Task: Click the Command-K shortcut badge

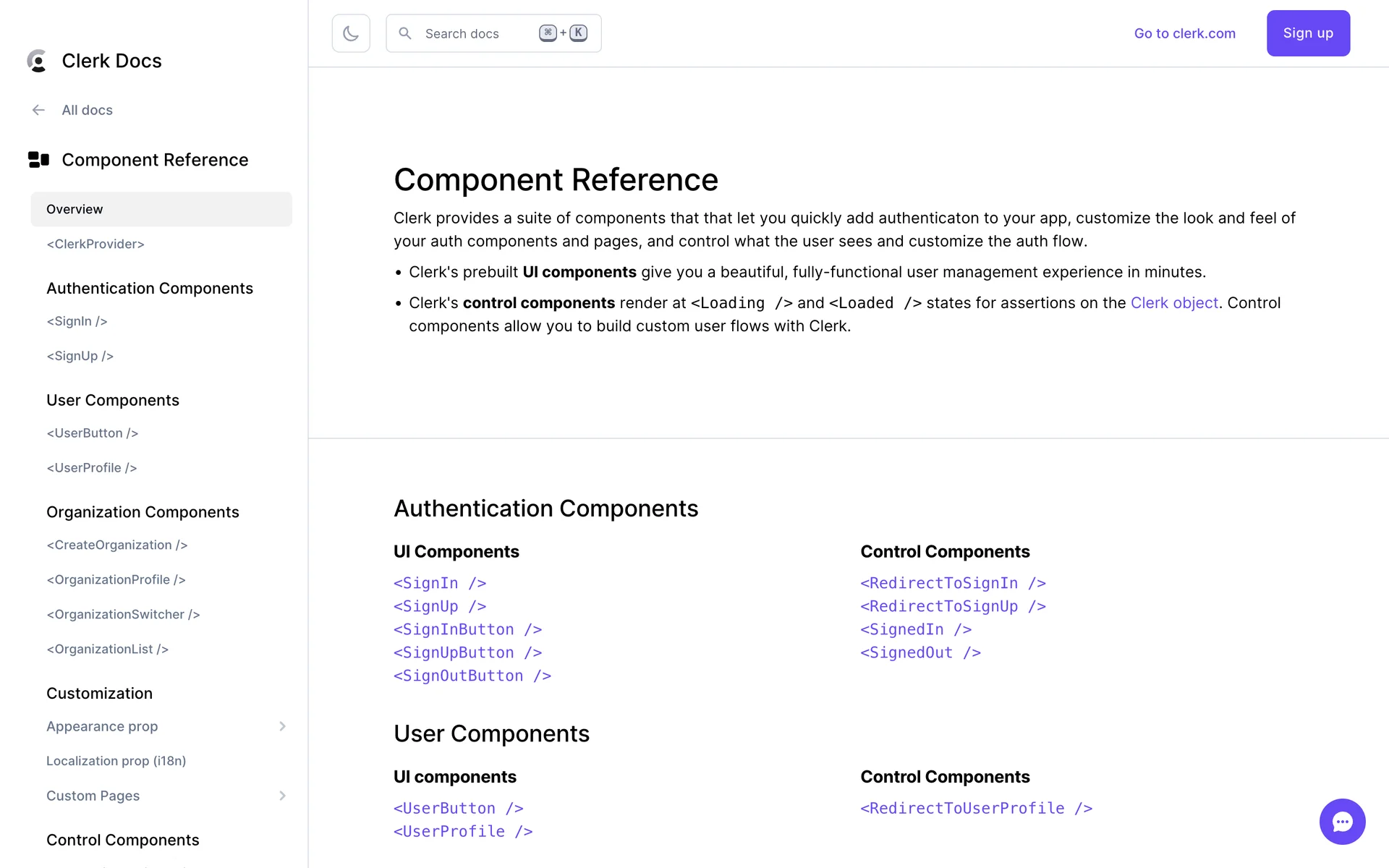Action: click(x=563, y=33)
